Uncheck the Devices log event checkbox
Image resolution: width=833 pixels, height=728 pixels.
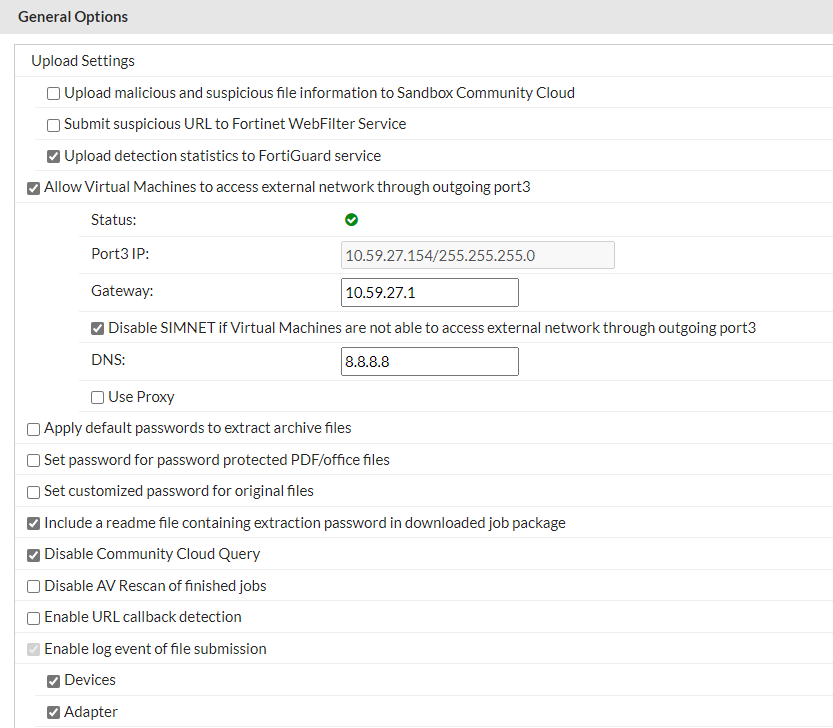tap(54, 681)
